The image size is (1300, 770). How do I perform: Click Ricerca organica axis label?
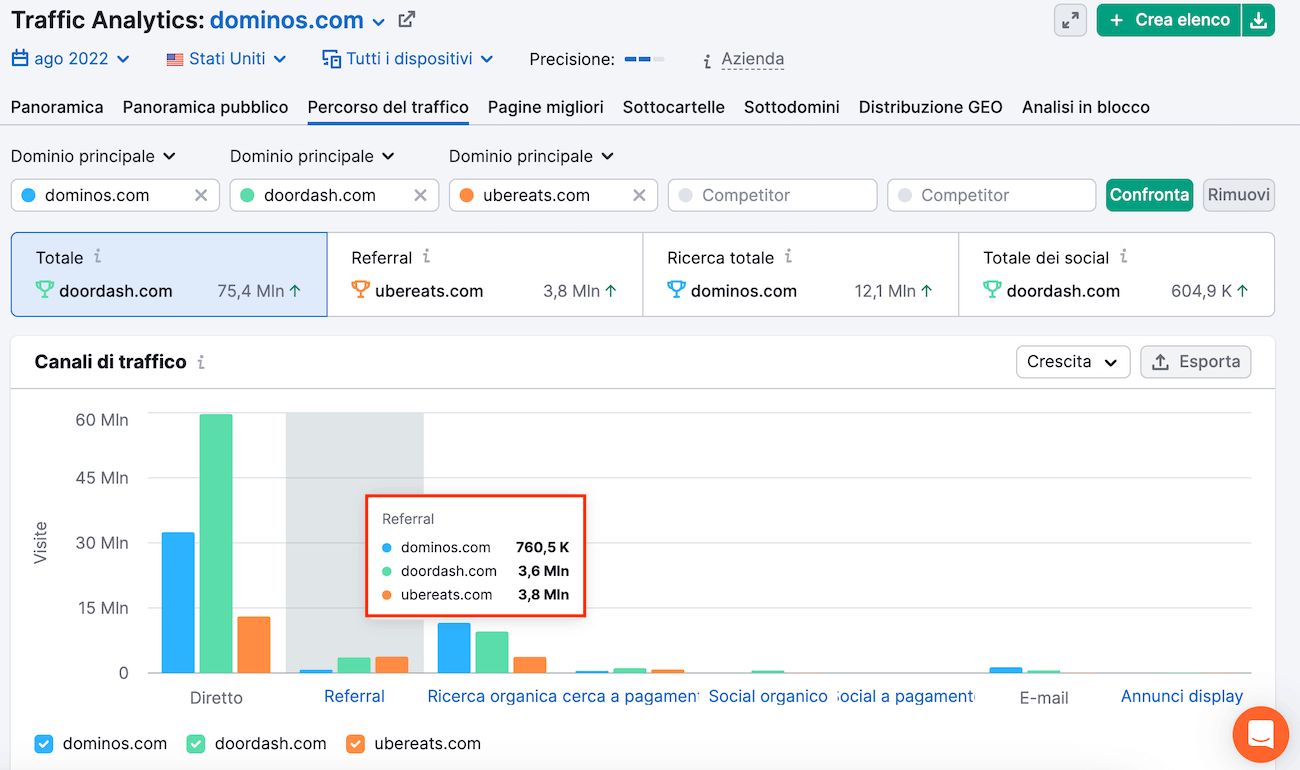coord(492,696)
